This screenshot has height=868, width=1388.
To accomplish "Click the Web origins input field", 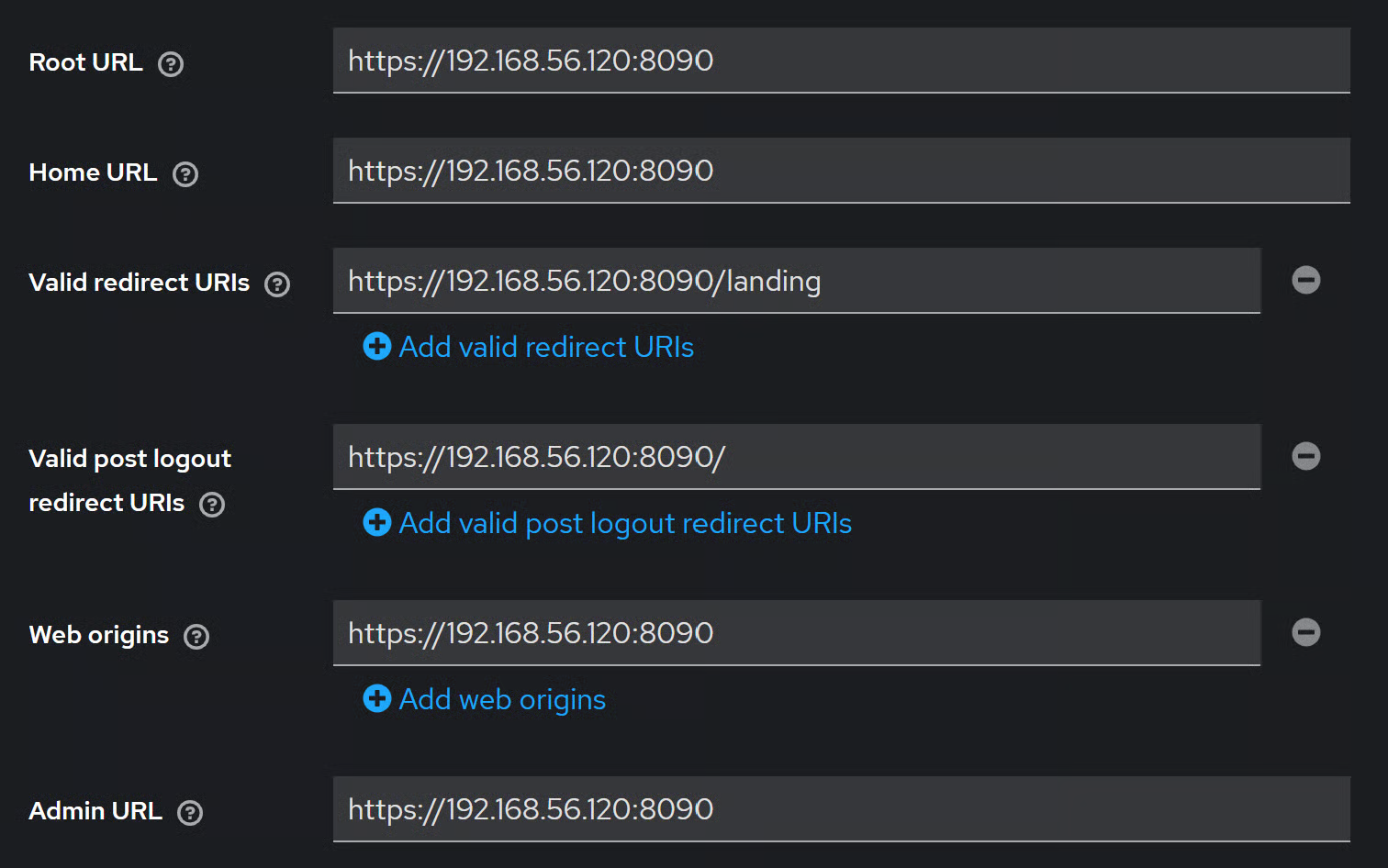I will [x=796, y=633].
